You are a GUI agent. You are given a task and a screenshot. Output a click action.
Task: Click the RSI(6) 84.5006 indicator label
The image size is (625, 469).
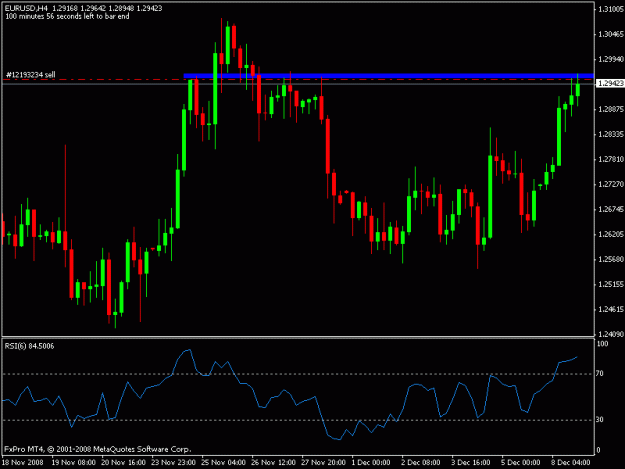click(29, 346)
